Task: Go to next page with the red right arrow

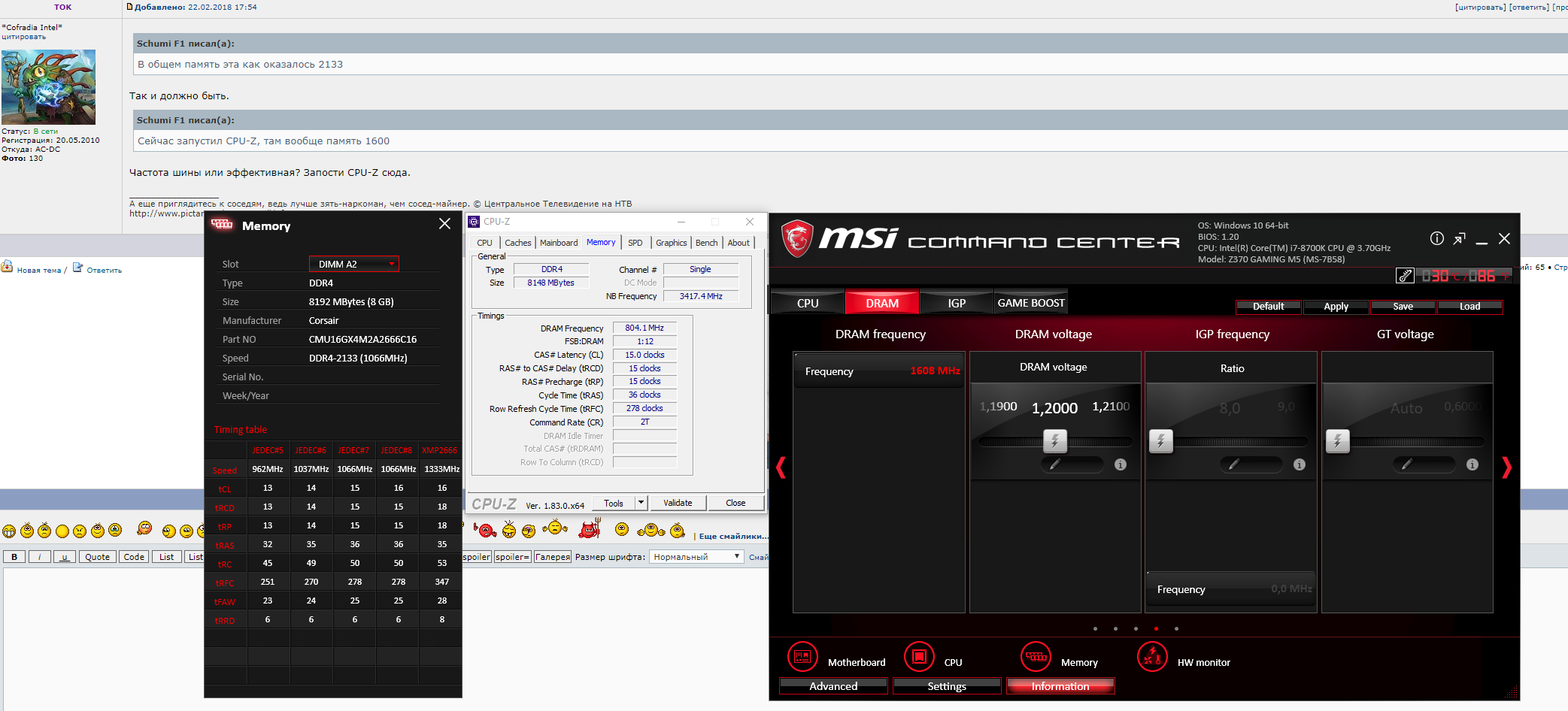Action: (x=1506, y=467)
